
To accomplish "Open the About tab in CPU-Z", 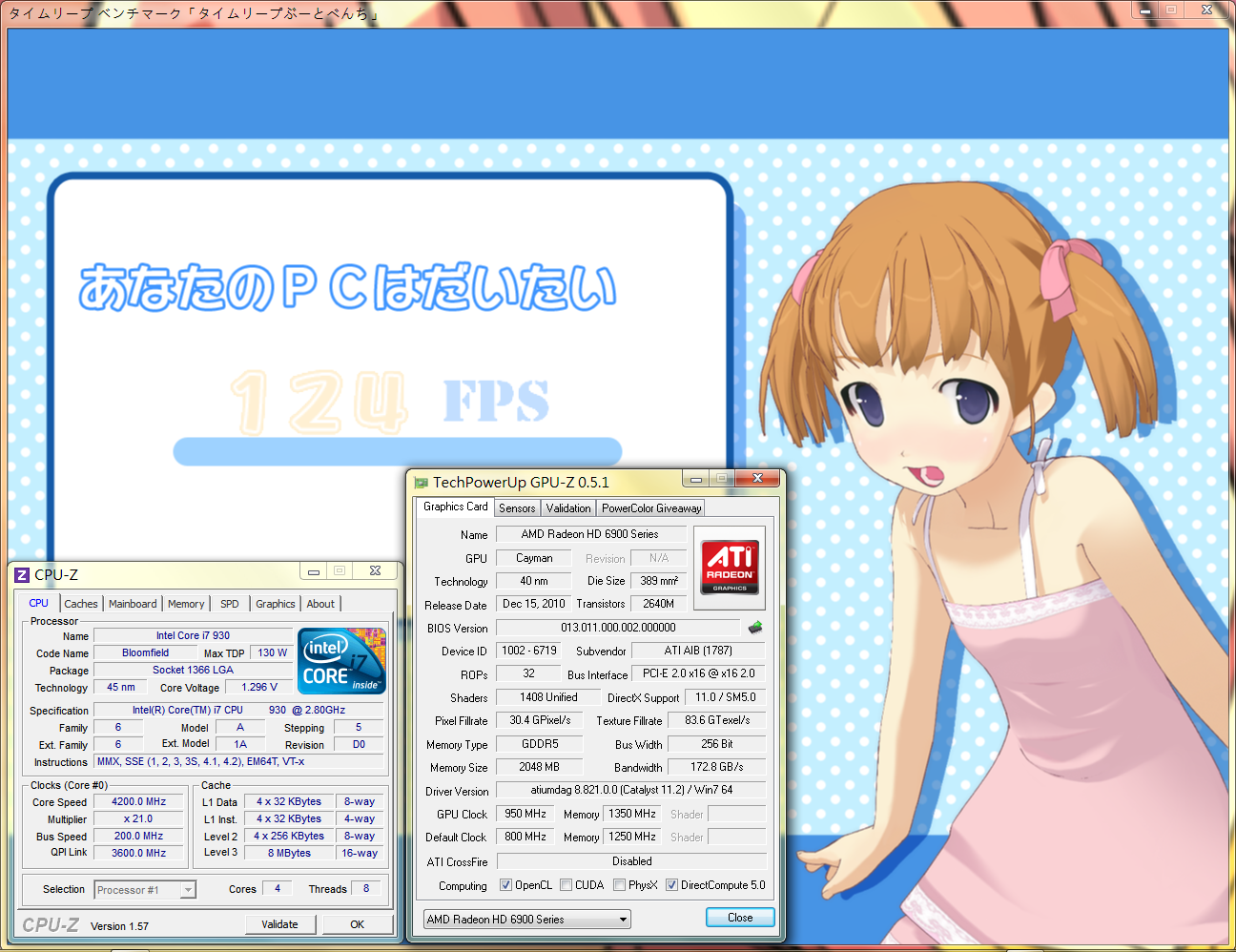I will pos(320,604).
